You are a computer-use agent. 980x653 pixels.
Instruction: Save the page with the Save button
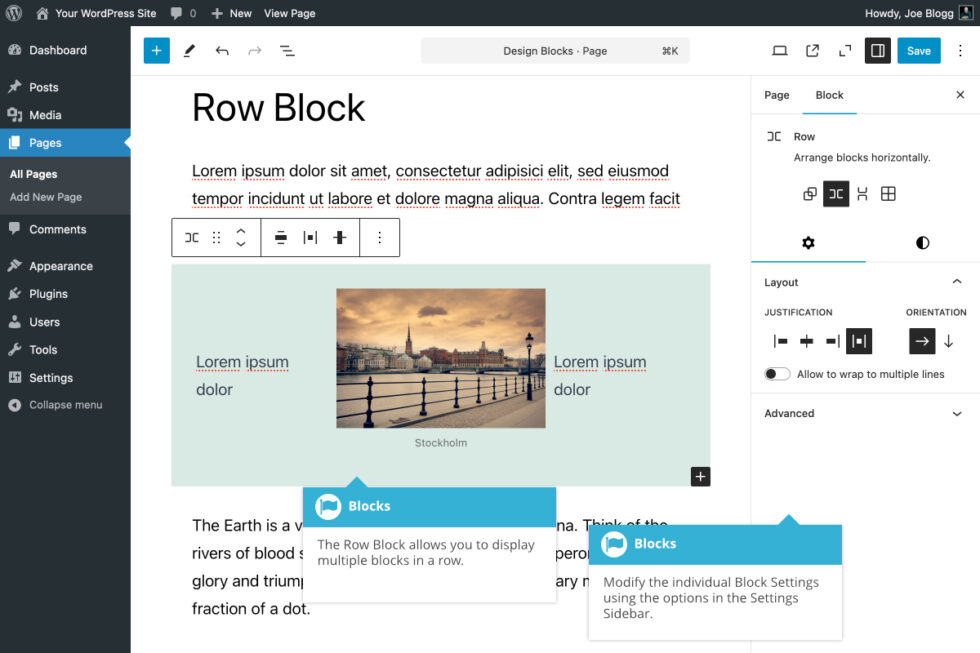pos(918,50)
